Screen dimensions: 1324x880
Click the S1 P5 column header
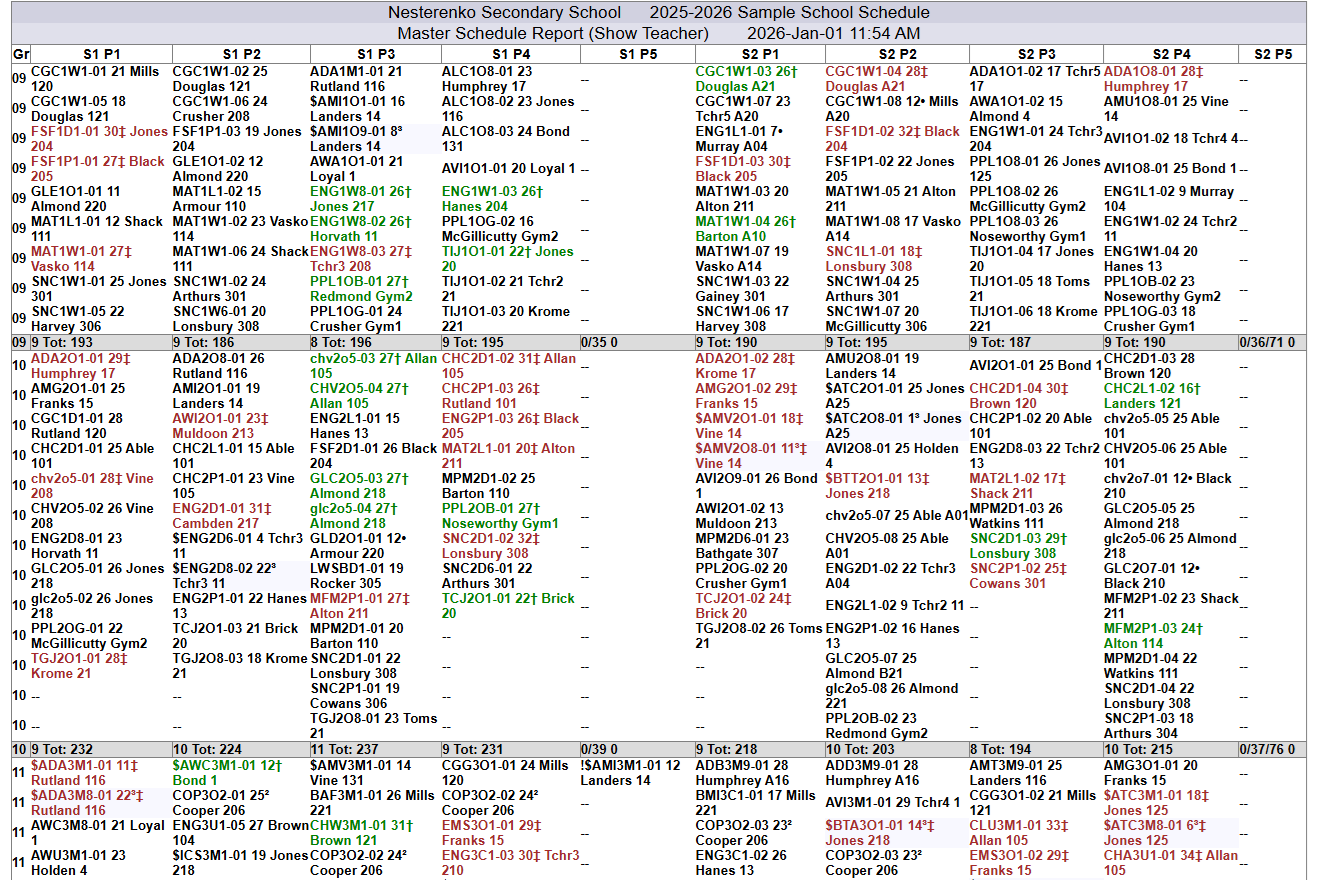tap(637, 54)
